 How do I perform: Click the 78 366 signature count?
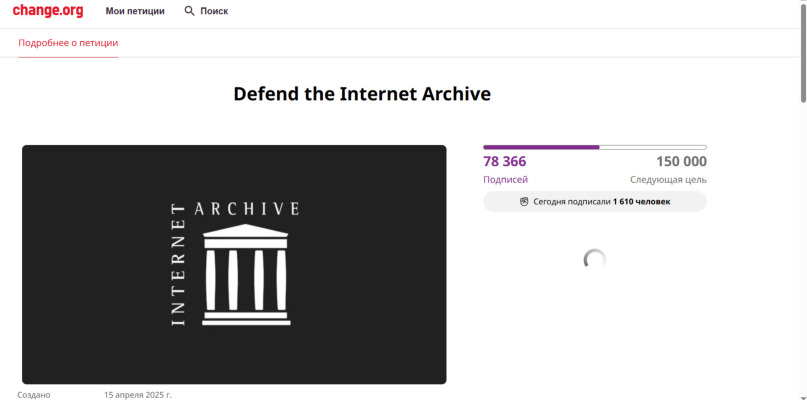click(x=505, y=162)
